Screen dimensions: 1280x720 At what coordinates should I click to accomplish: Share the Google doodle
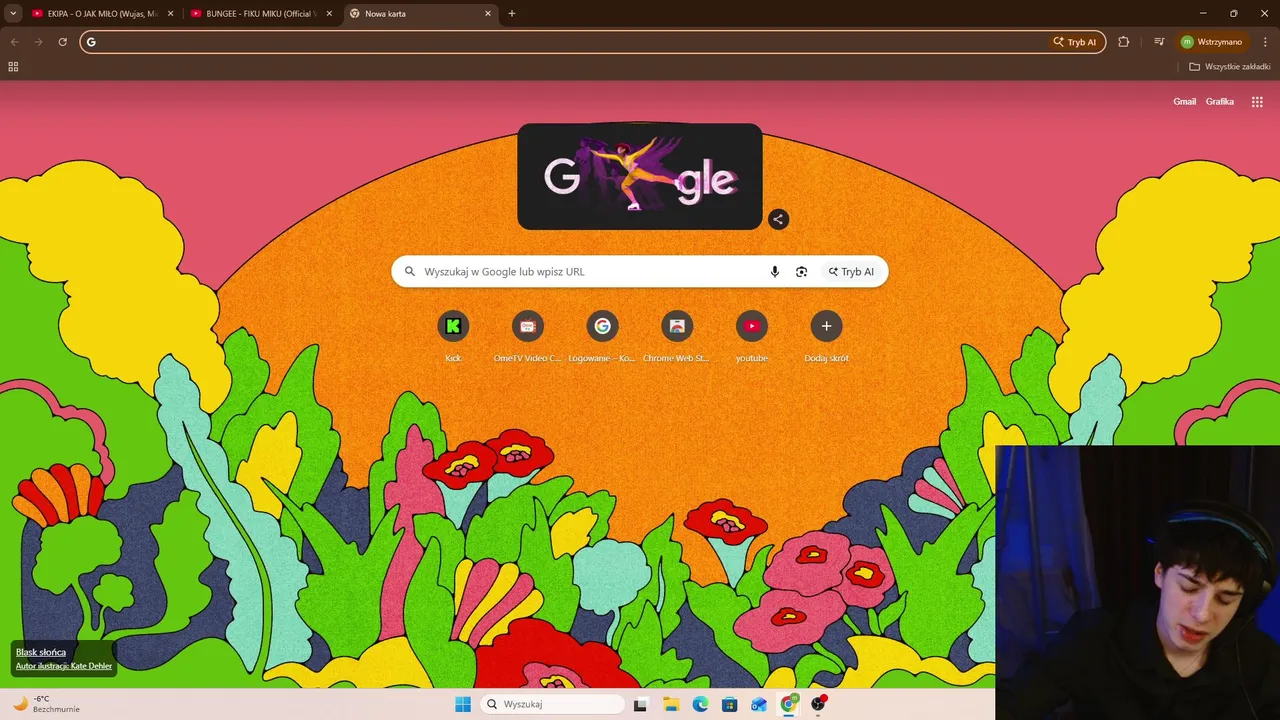point(778,219)
